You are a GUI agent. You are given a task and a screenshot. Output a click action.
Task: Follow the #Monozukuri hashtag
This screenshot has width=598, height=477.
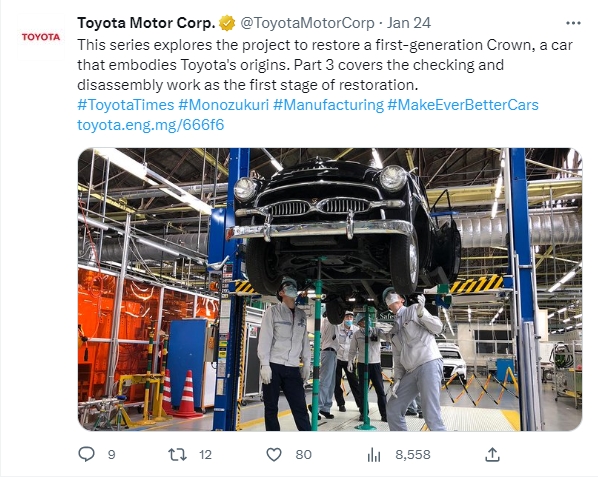223,105
